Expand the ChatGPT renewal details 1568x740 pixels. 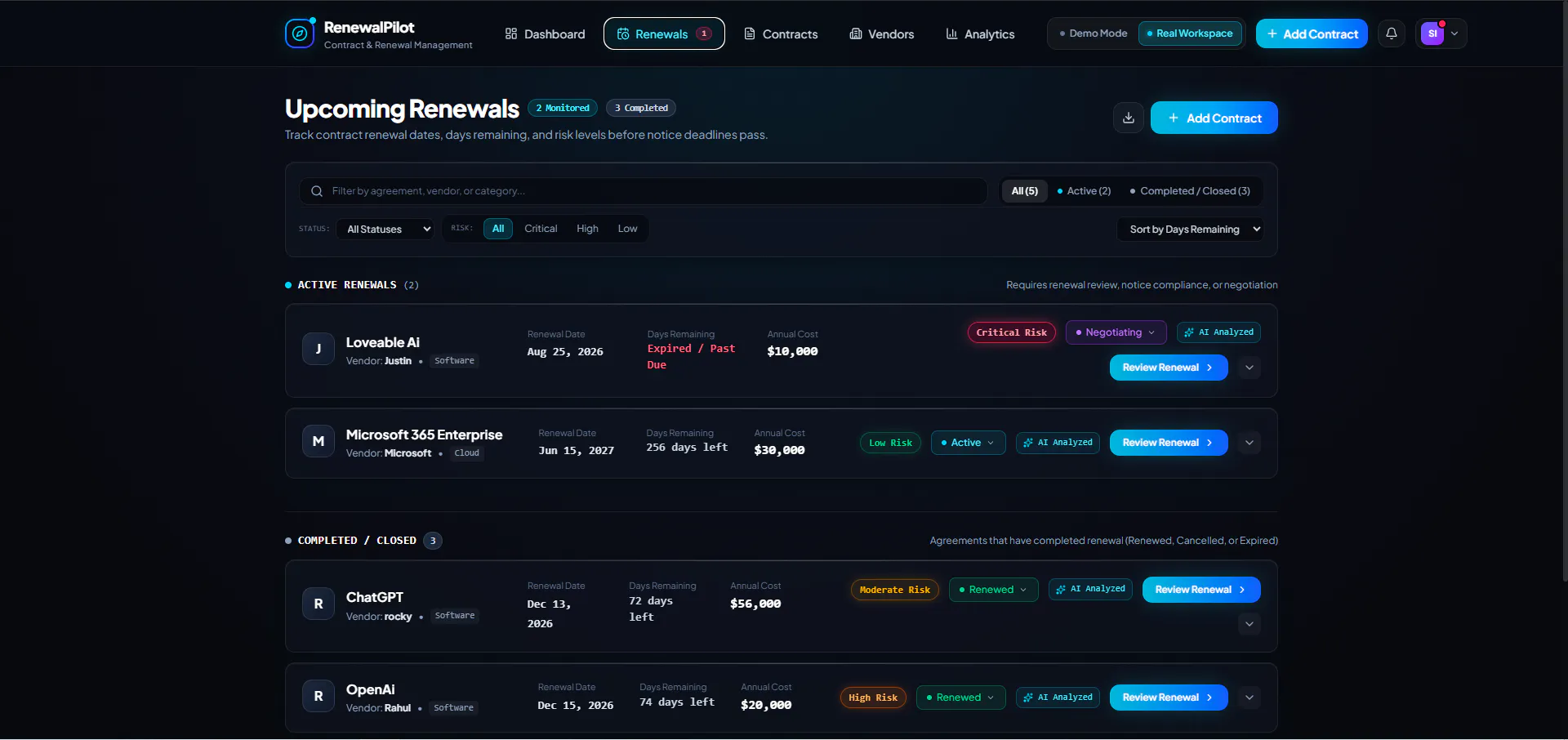click(1249, 625)
